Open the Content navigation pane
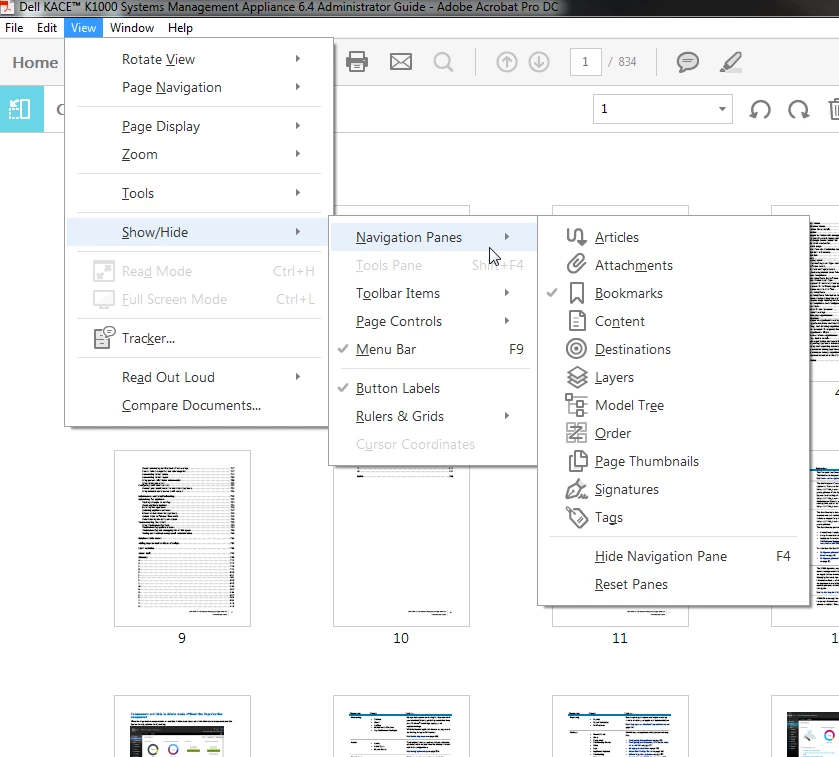839x757 pixels. point(673,322)
